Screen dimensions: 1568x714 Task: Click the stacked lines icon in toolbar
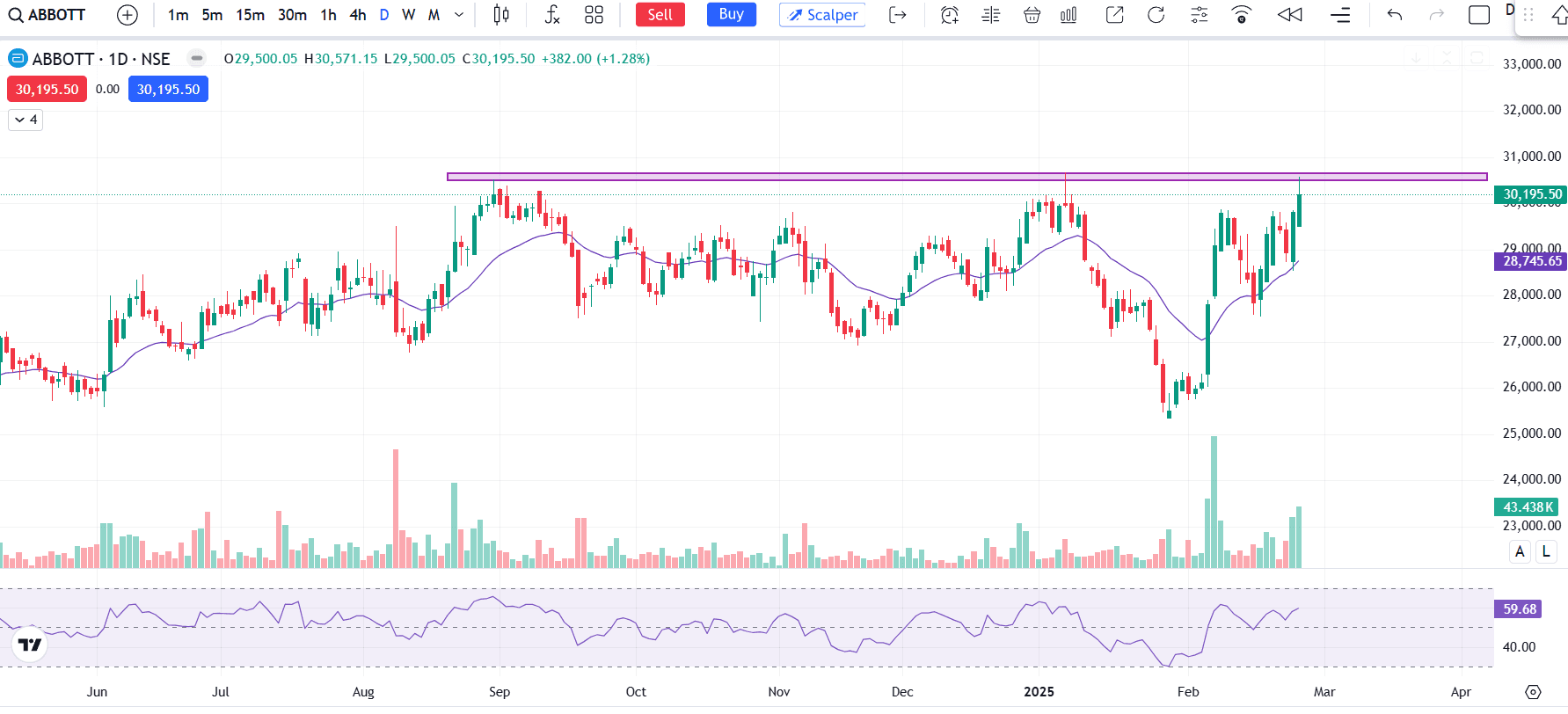(x=1340, y=15)
